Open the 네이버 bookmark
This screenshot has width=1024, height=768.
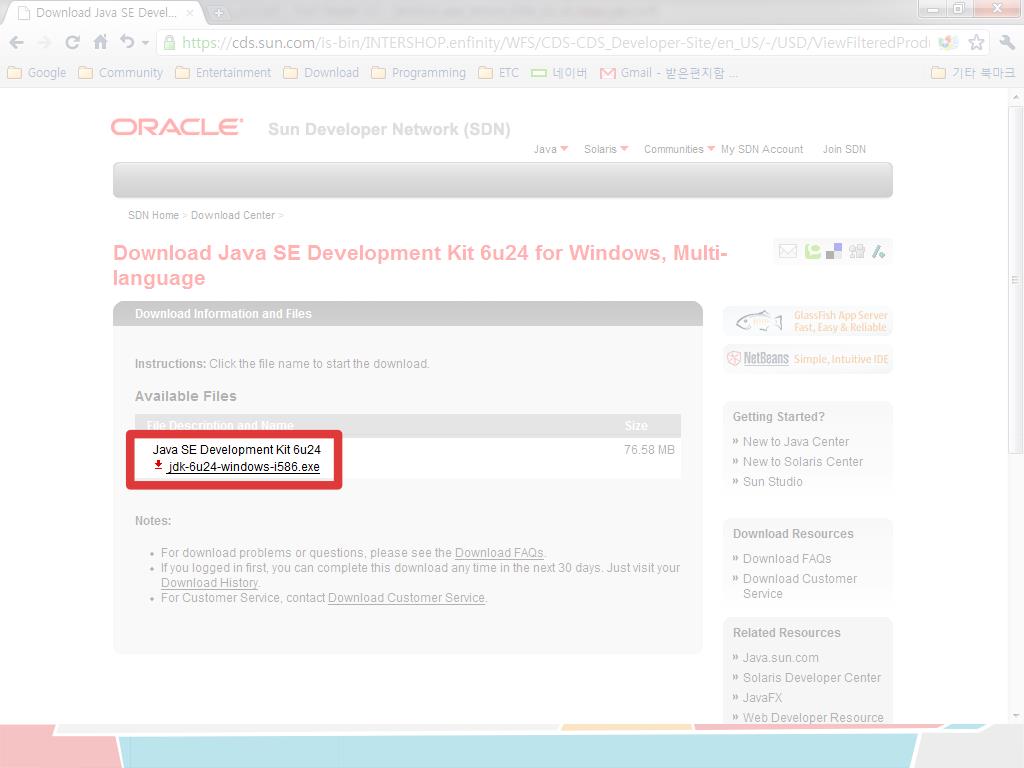[x=559, y=72]
